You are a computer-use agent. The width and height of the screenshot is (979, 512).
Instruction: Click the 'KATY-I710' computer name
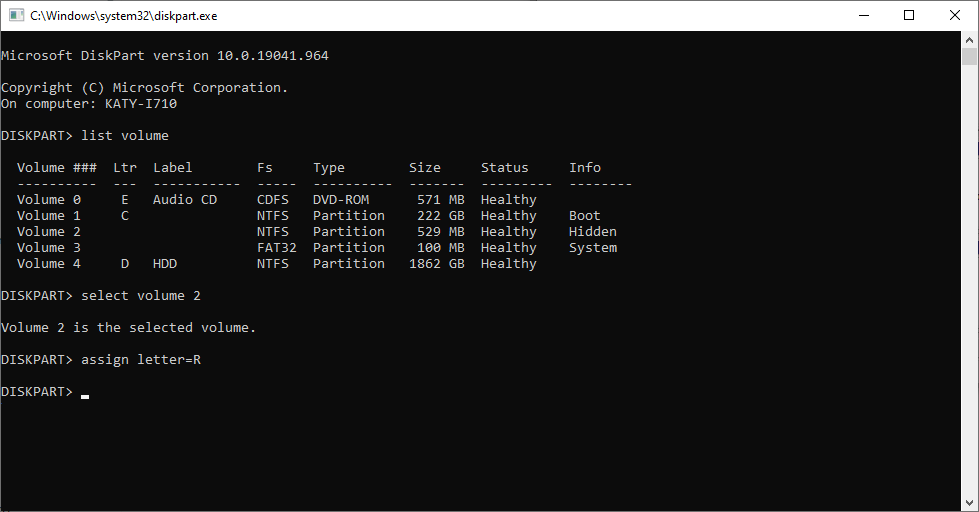coord(141,104)
